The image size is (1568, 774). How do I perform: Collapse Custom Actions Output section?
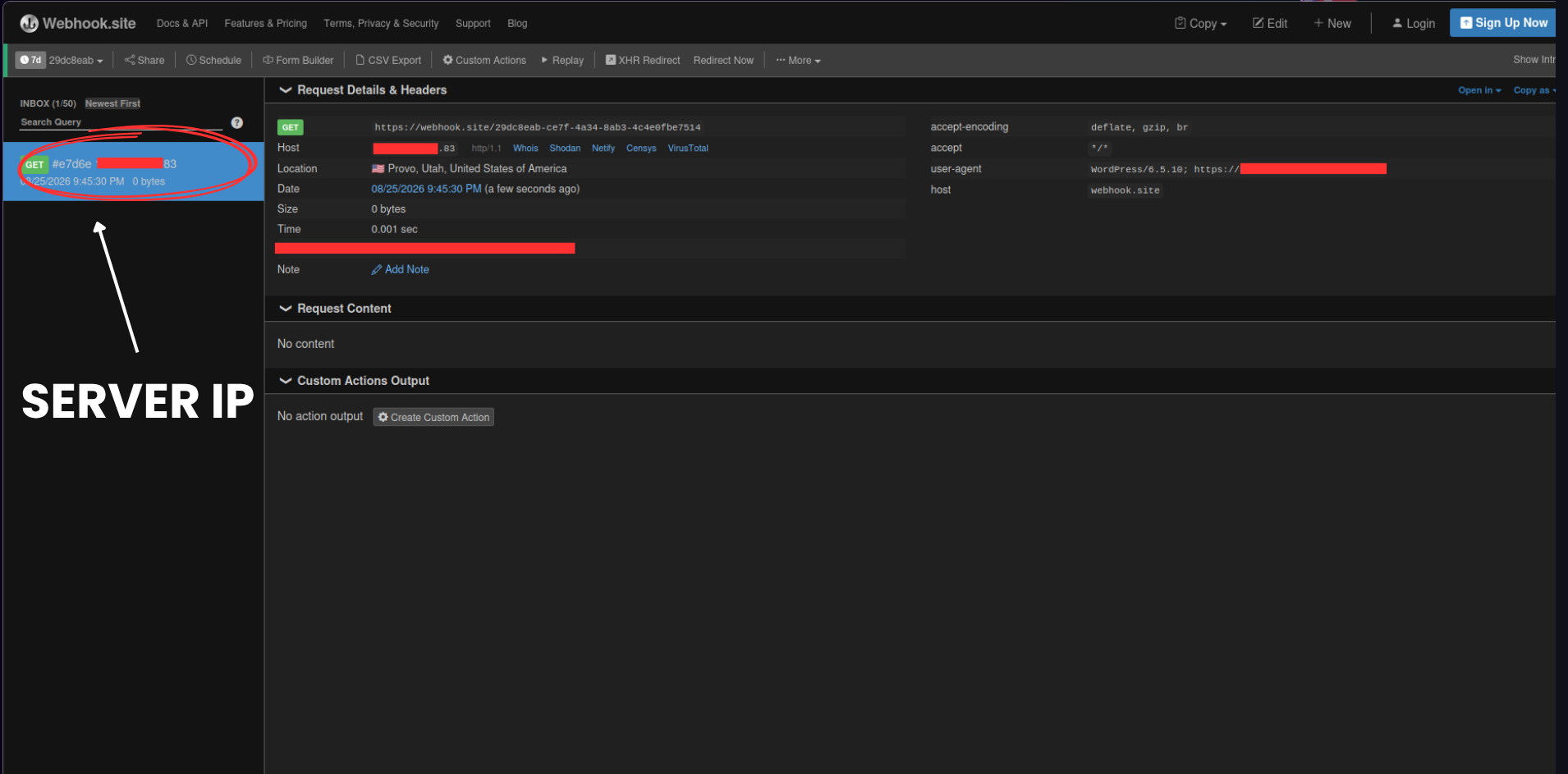point(355,380)
